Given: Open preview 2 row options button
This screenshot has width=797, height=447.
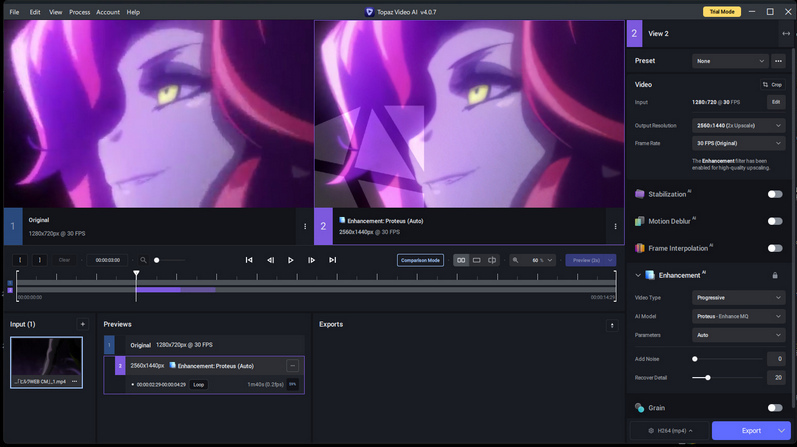Looking at the screenshot, I should coord(292,366).
